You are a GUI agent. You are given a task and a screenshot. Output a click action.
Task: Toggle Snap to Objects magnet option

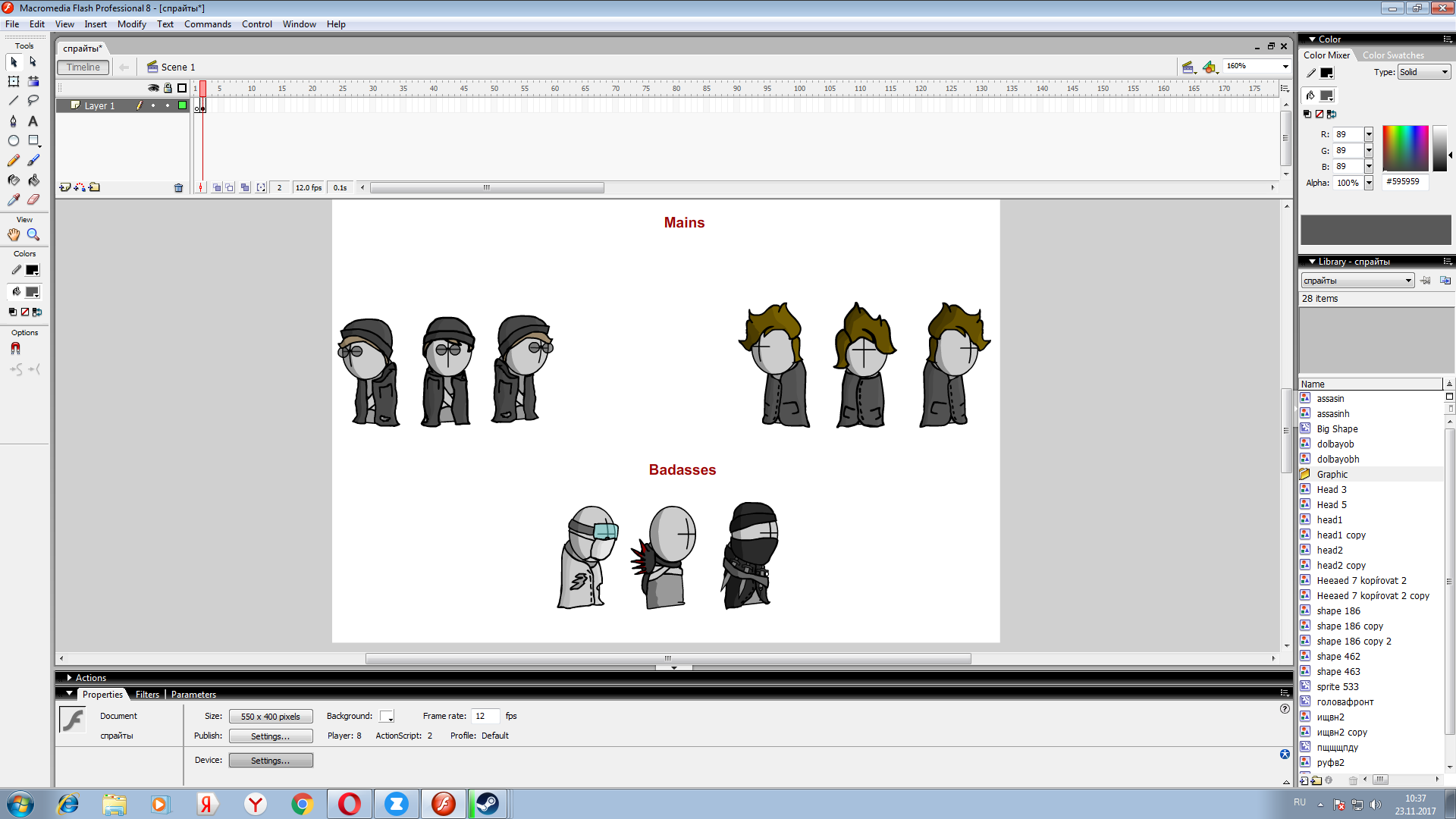pos(15,349)
